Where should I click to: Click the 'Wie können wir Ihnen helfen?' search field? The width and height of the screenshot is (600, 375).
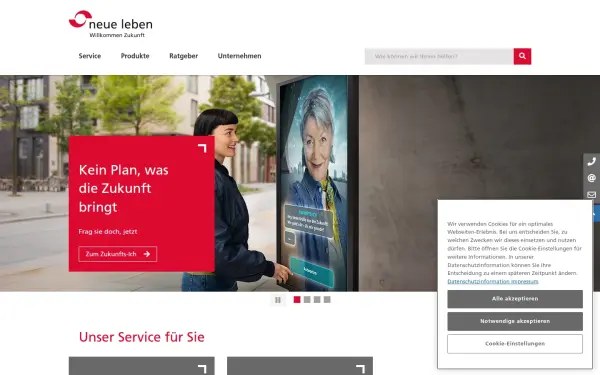(439, 56)
